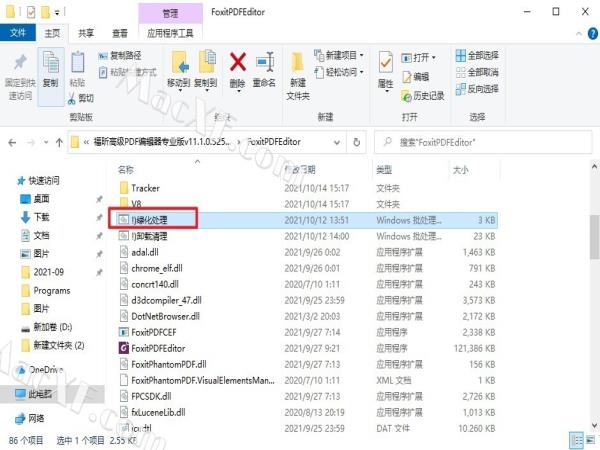Screen dimensions: 600x450
Task: Select the FoxitPDFEditor application icon
Action: tap(124, 348)
